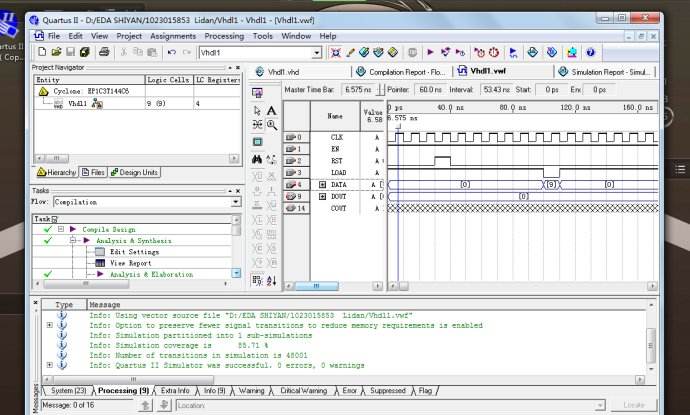Select the Text tool (A) in waveform toolbar
The height and width of the screenshot is (415, 690).
[x=271, y=110]
